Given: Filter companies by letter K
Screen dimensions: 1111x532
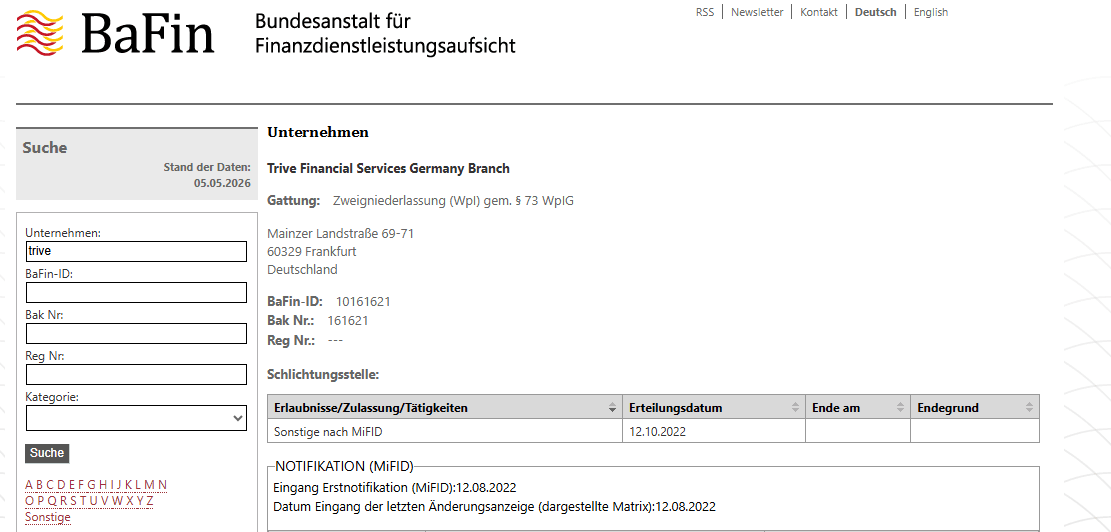Looking at the screenshot, I should coord(129,485).
